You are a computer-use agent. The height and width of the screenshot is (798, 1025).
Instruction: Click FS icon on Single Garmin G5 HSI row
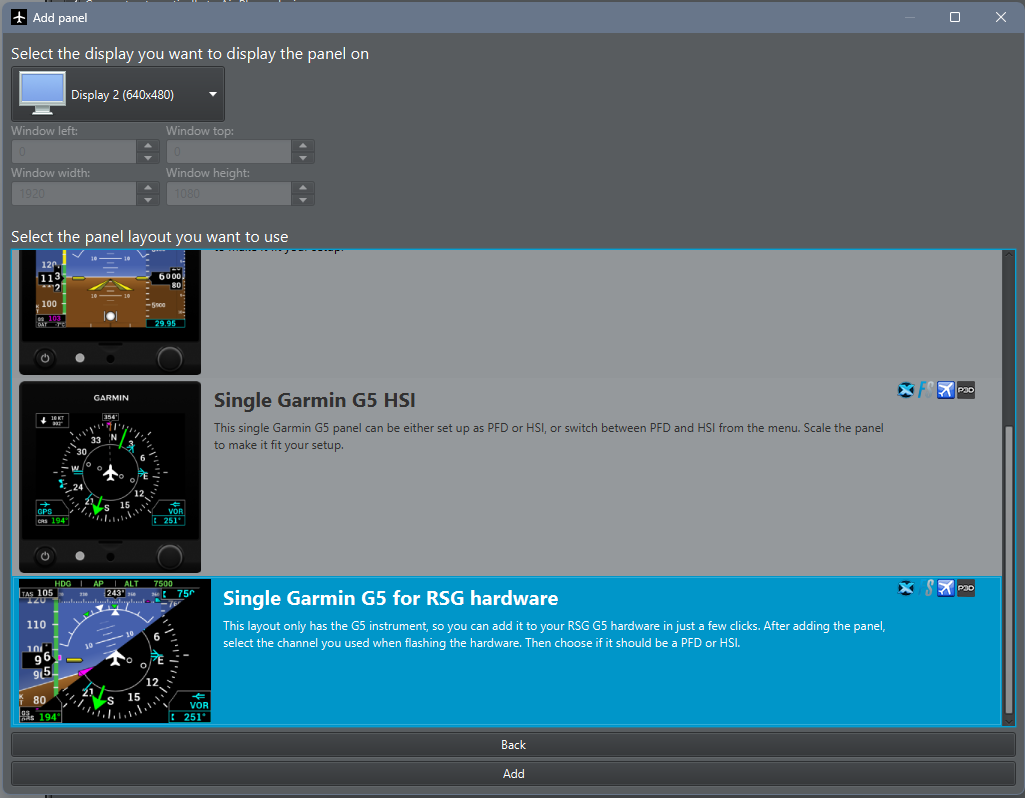927,390
